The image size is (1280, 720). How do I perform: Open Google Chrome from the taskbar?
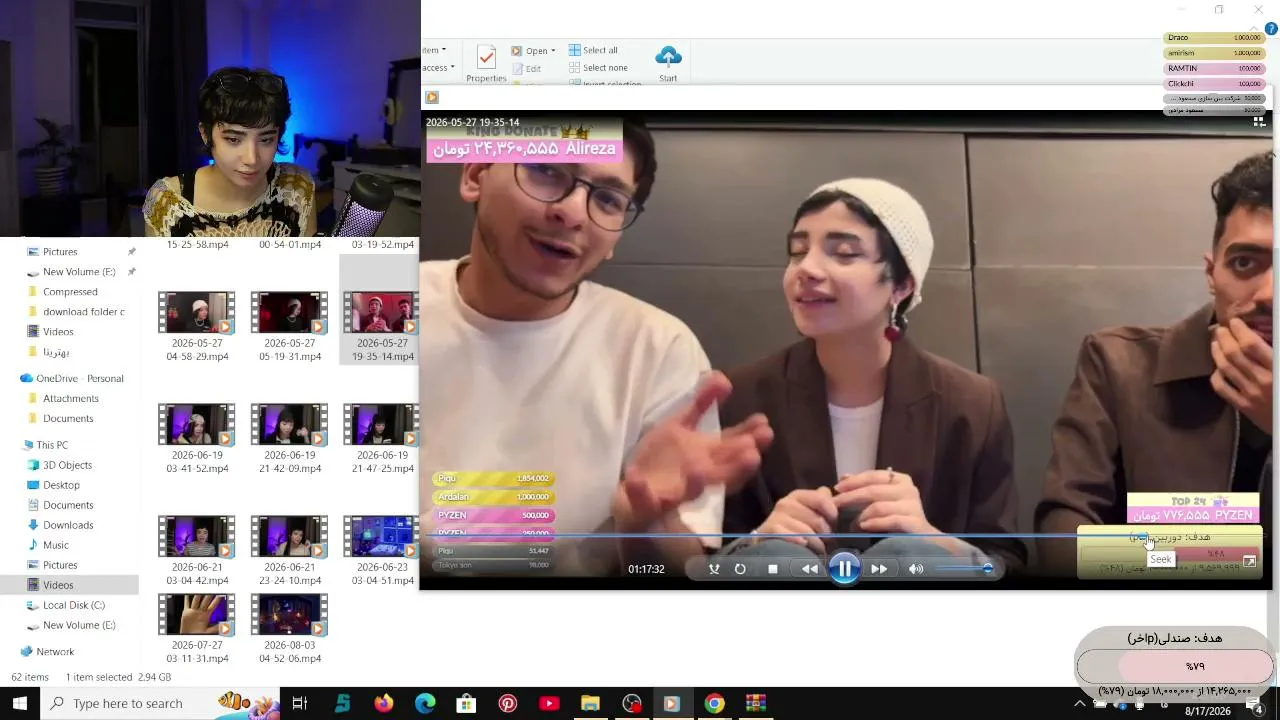point(714,704)
